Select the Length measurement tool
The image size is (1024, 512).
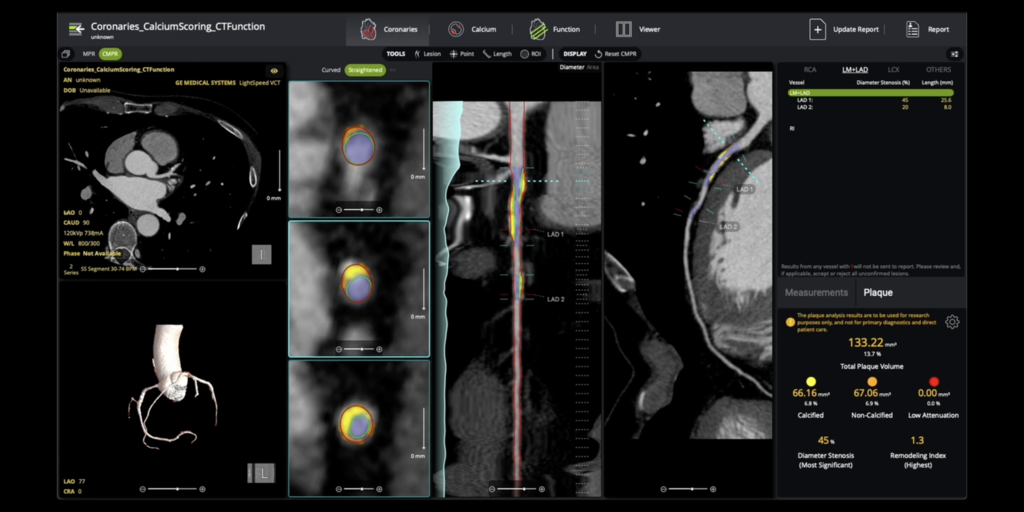click(x=497, y=54)
